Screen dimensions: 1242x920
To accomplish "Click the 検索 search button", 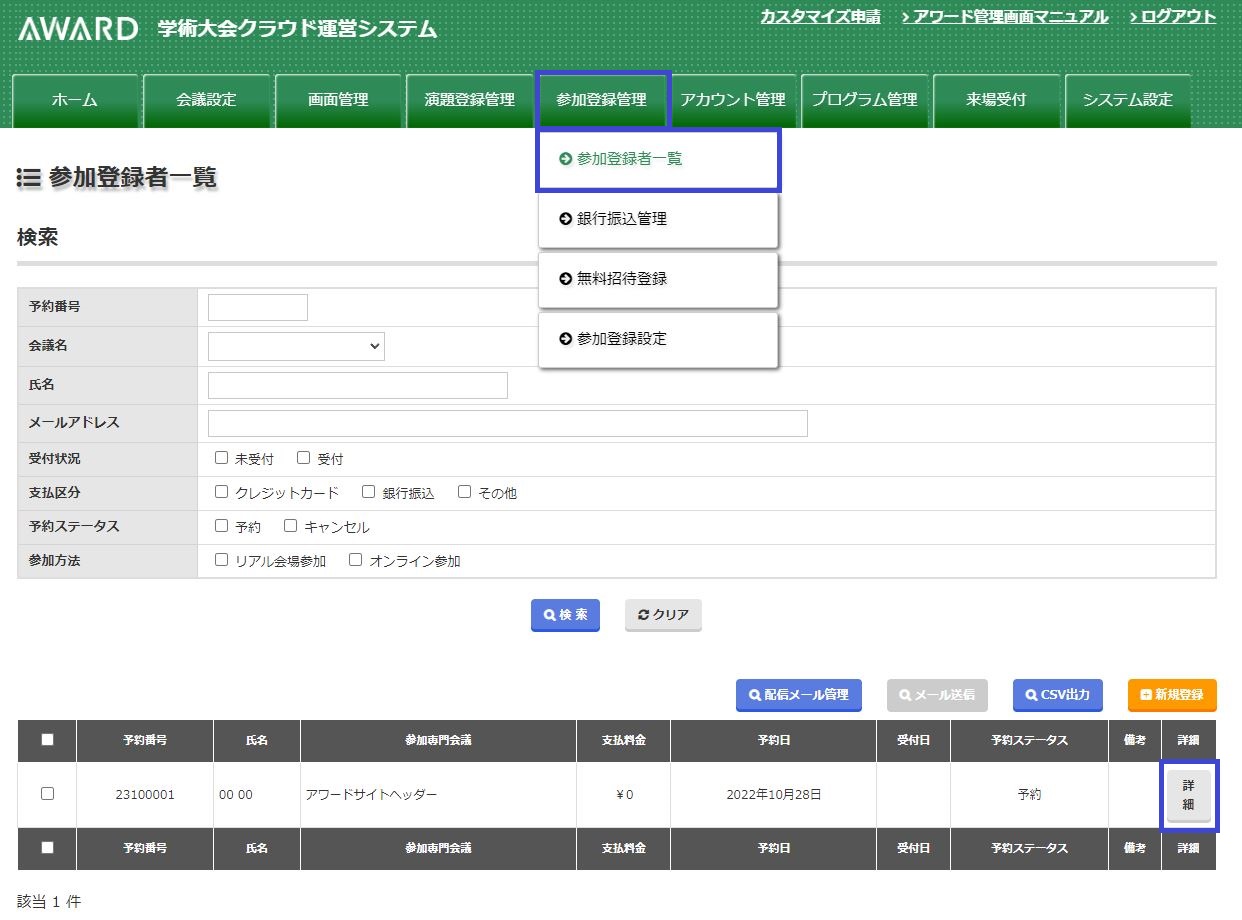I will click(x=565, y=615).
